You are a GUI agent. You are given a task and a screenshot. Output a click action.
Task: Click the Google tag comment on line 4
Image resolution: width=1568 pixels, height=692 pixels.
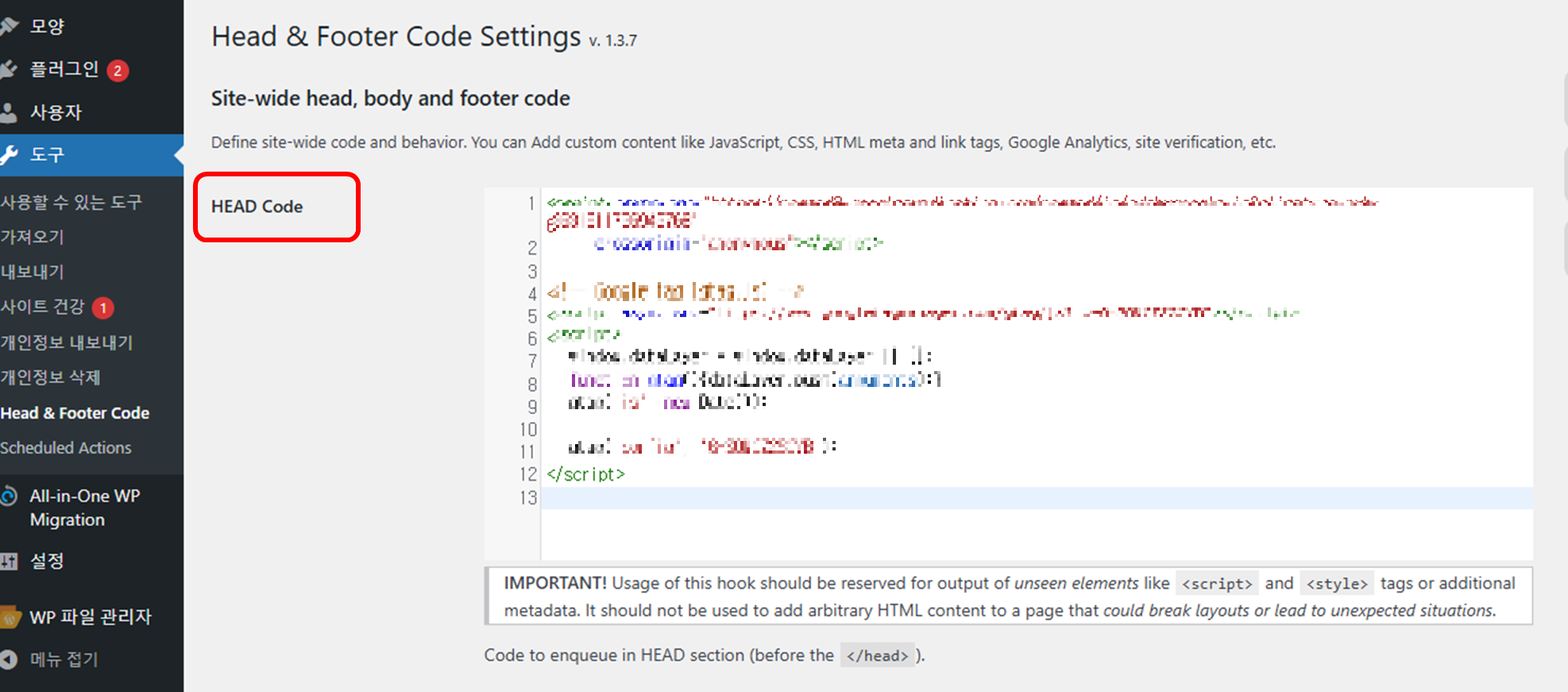675,292
